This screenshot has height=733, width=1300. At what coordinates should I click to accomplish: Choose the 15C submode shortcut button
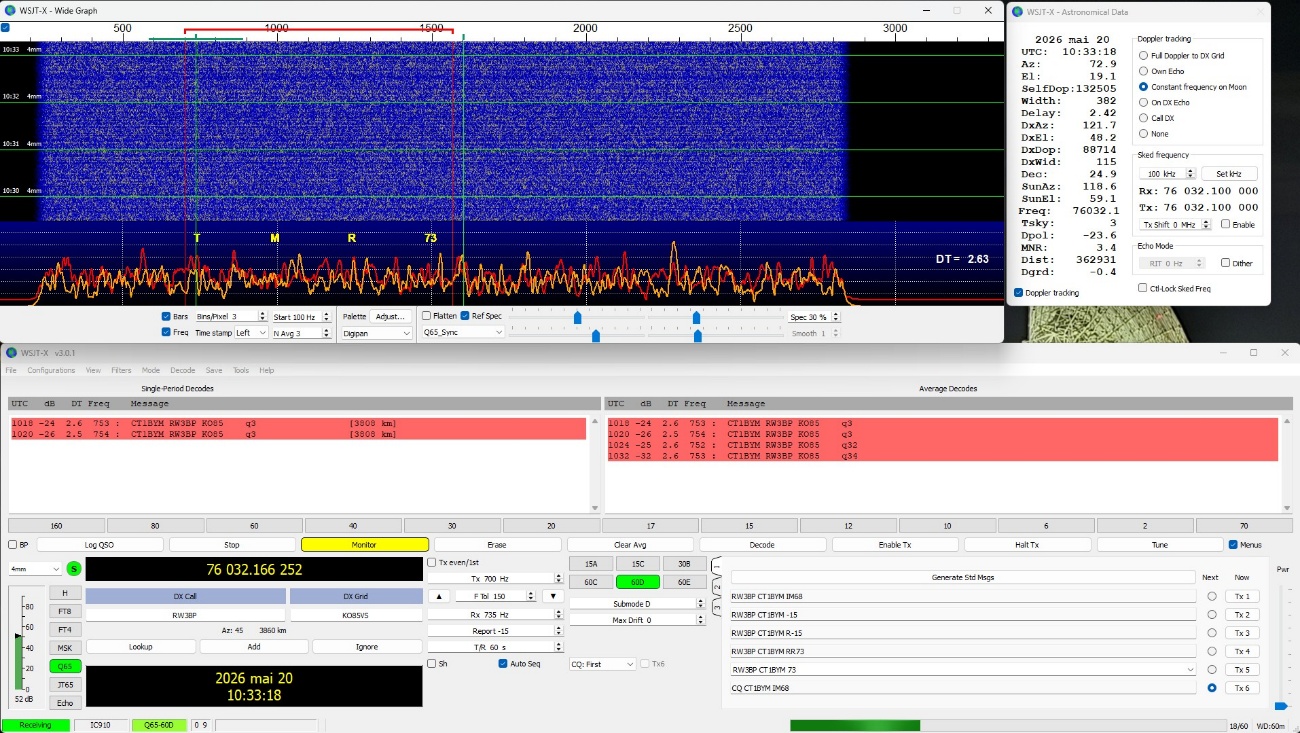point(637,564)
